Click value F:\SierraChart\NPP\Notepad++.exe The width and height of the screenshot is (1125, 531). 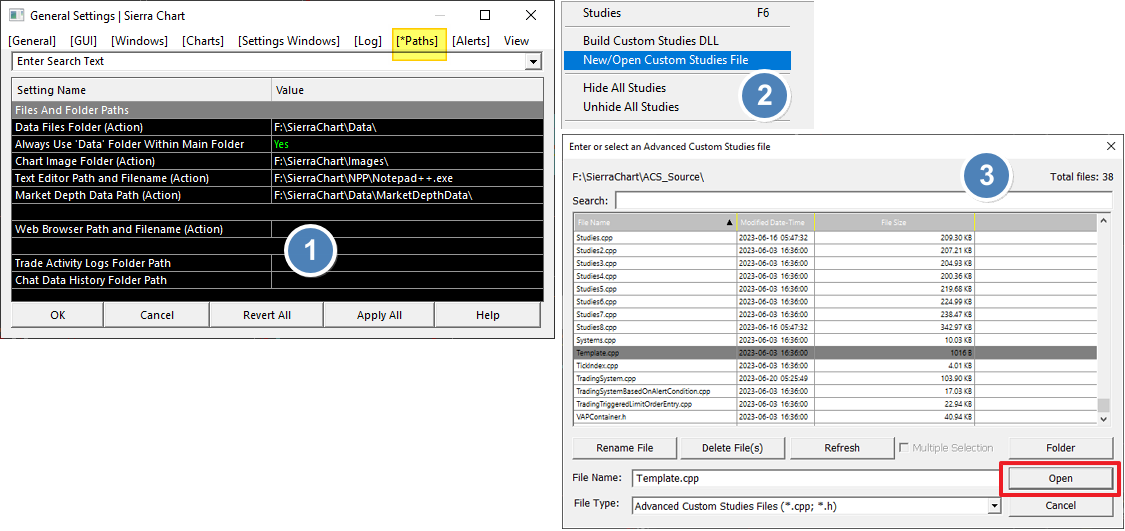point(363,178)
